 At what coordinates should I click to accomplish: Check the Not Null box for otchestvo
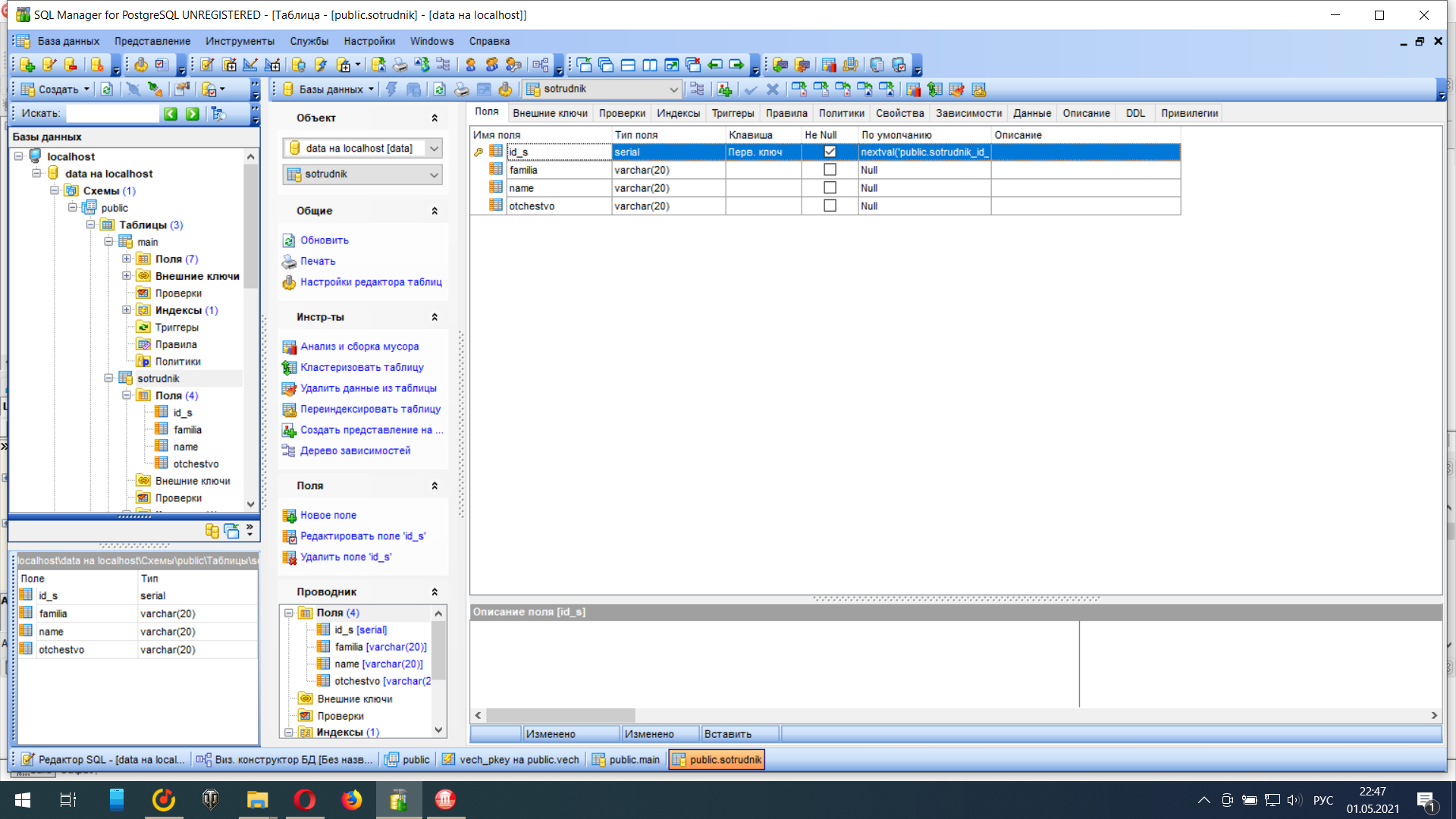click(830, 206)
